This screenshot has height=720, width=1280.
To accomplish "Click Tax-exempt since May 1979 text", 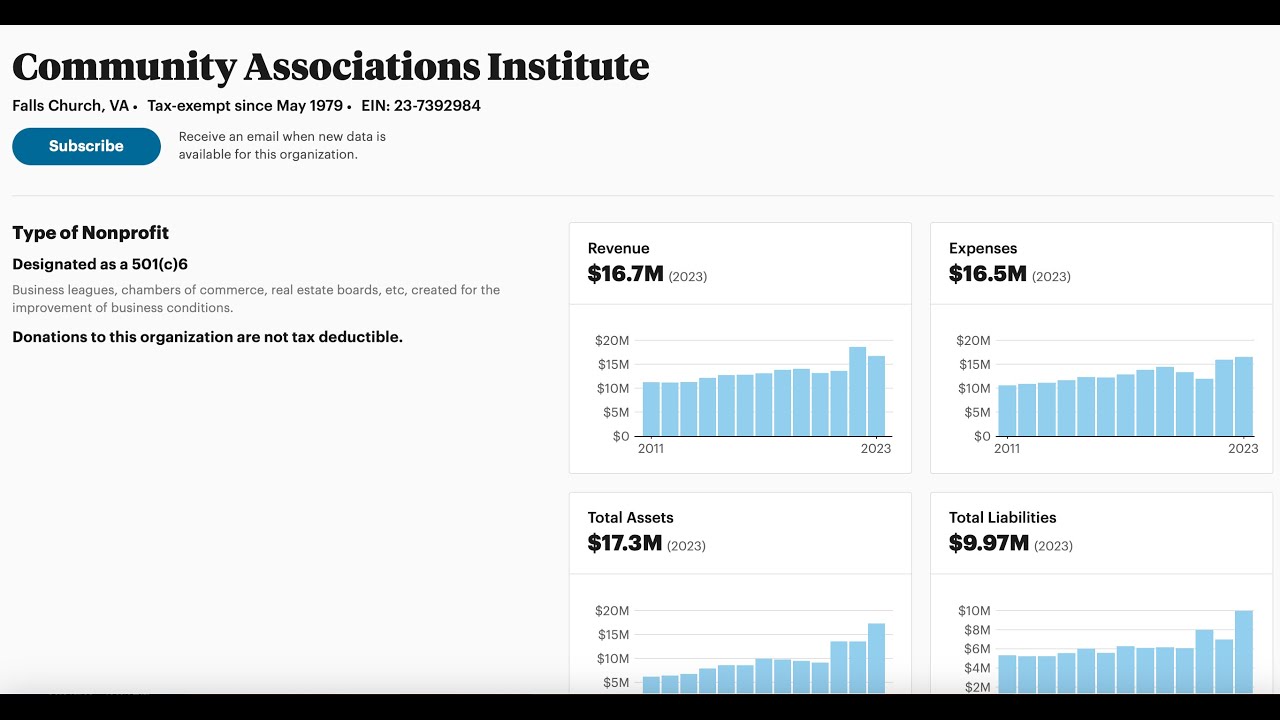I will [x=245, y=106].
